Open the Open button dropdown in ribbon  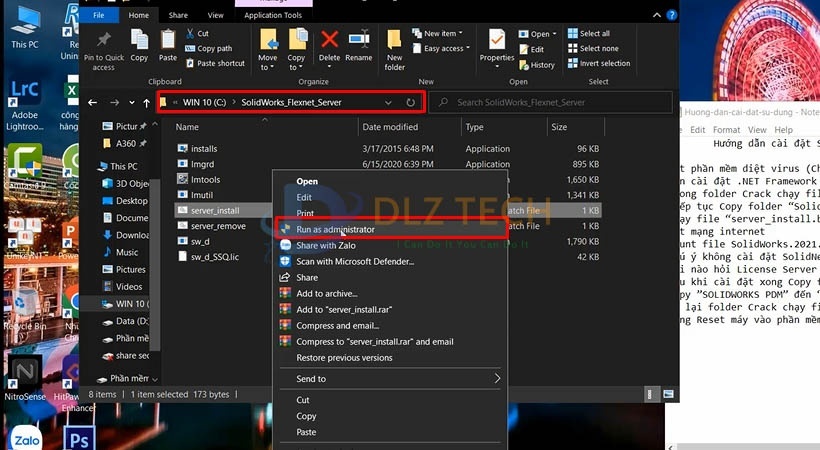(554, 34)
